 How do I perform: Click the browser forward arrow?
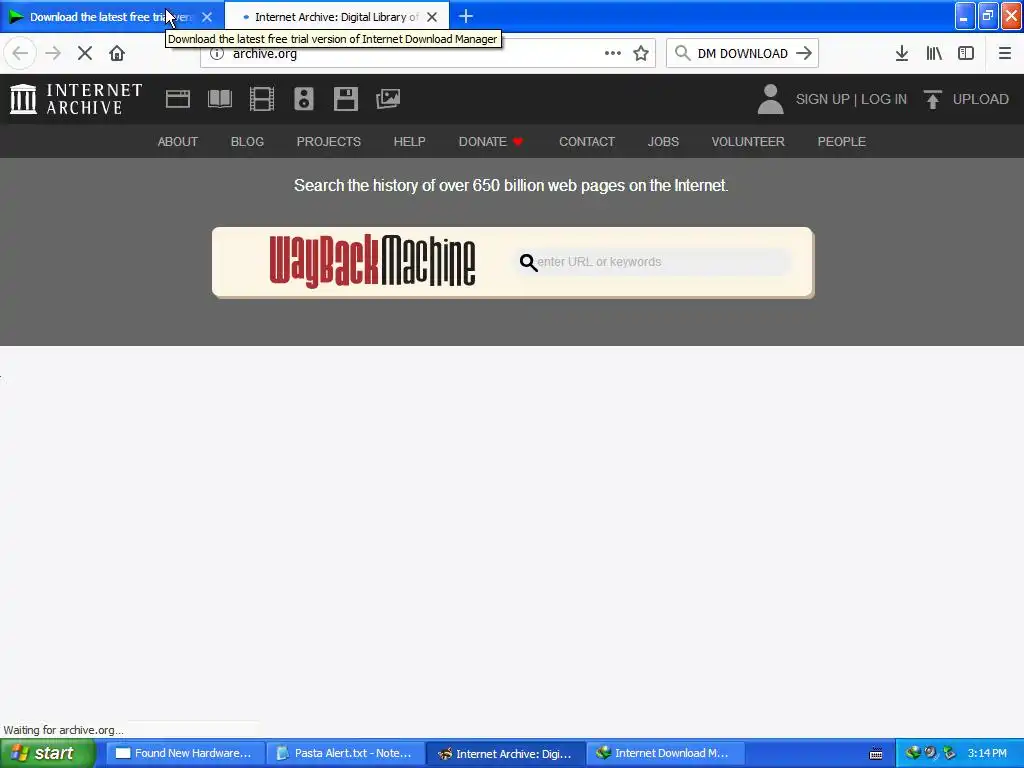coord(53,54)
